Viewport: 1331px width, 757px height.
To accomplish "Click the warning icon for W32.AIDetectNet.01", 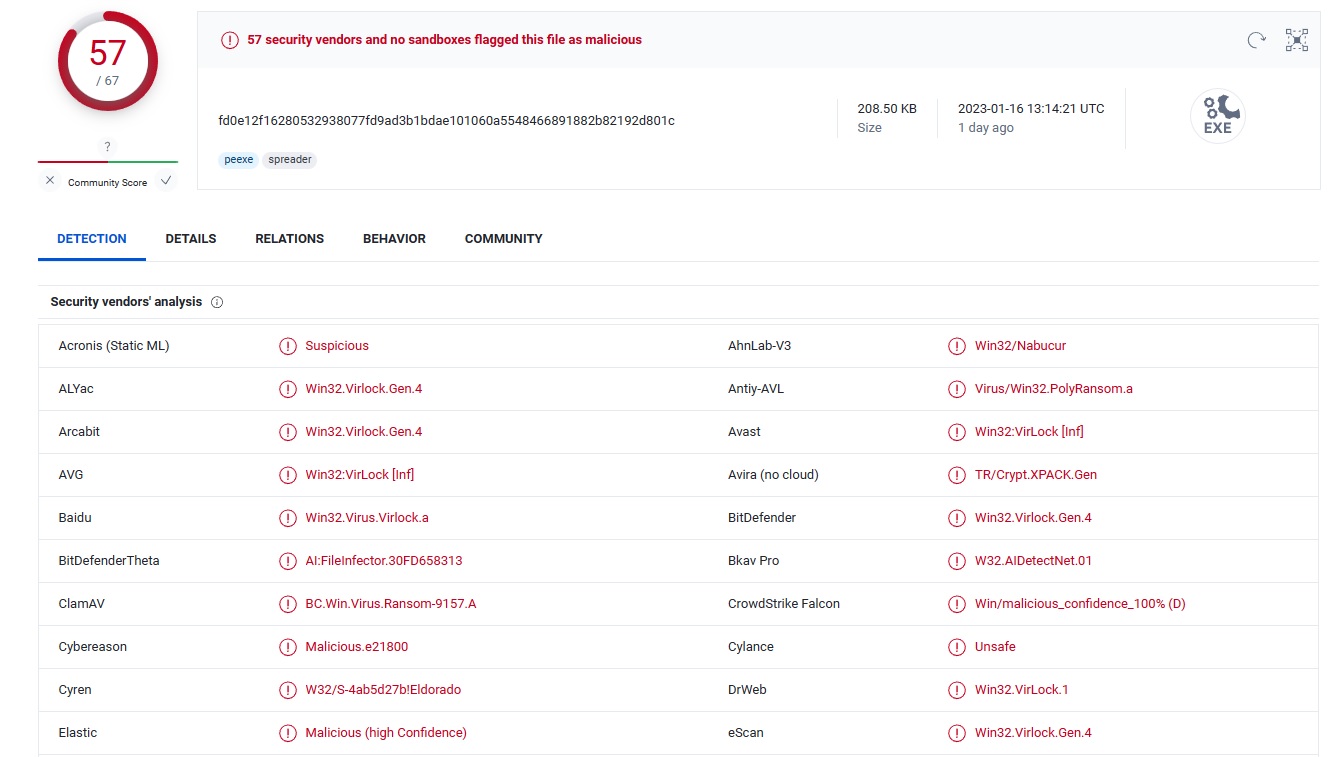I will tap(957, 561).
